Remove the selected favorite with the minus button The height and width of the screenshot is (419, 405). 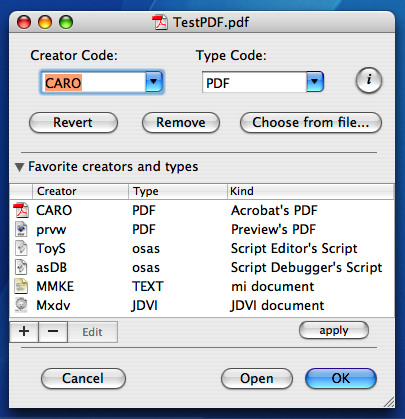pos(53,332)
